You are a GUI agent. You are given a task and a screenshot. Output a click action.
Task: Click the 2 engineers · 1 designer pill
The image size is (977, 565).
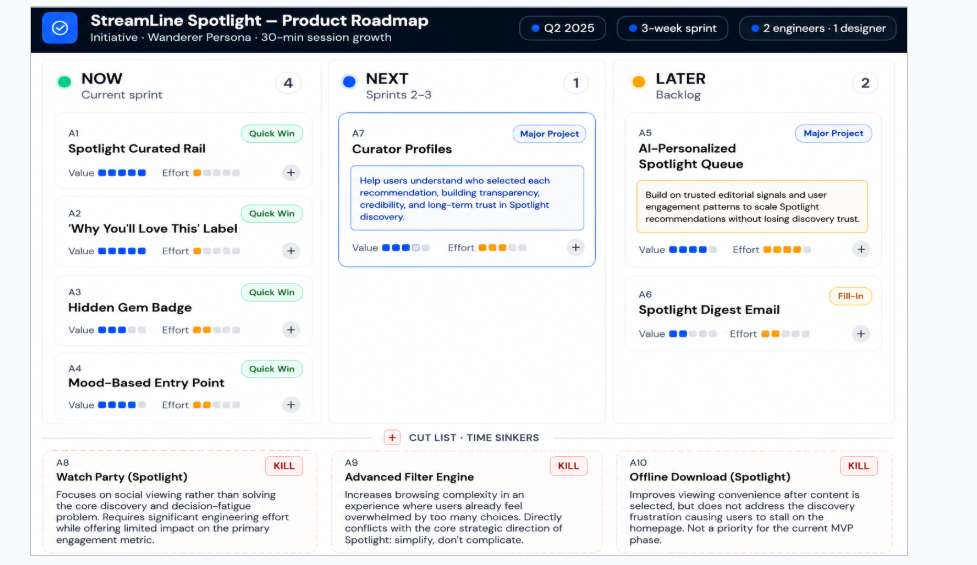pos(817,28)
